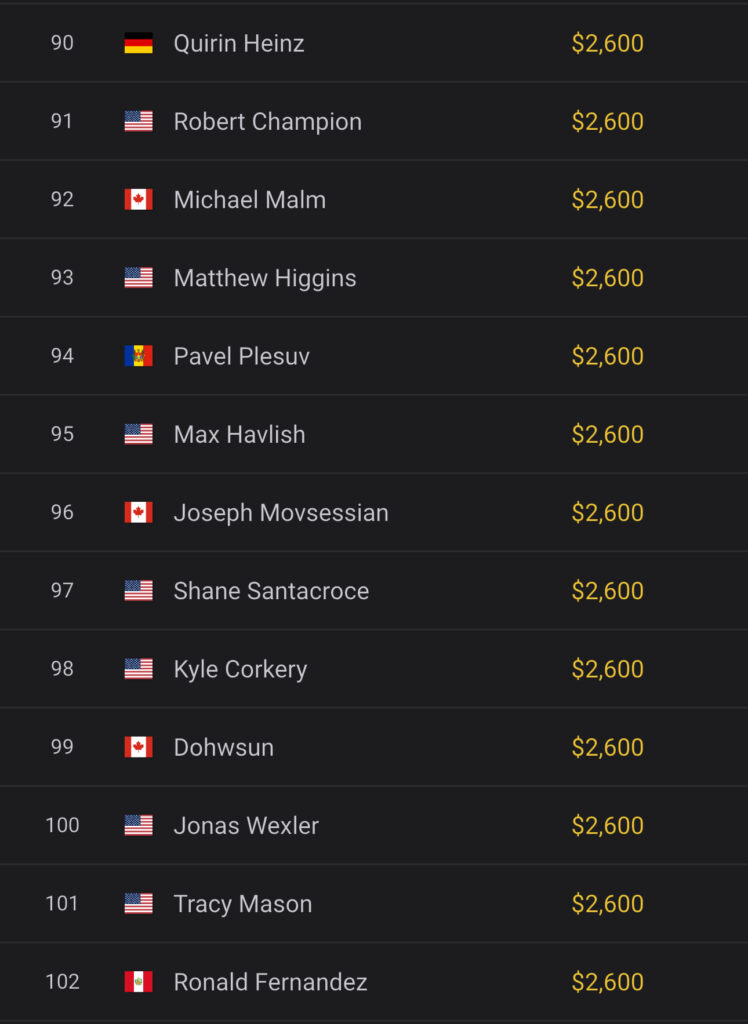Click the Canadian flag beside Dohwsun
Screen dimensions: 748x1024
click(x=138, y=747)
